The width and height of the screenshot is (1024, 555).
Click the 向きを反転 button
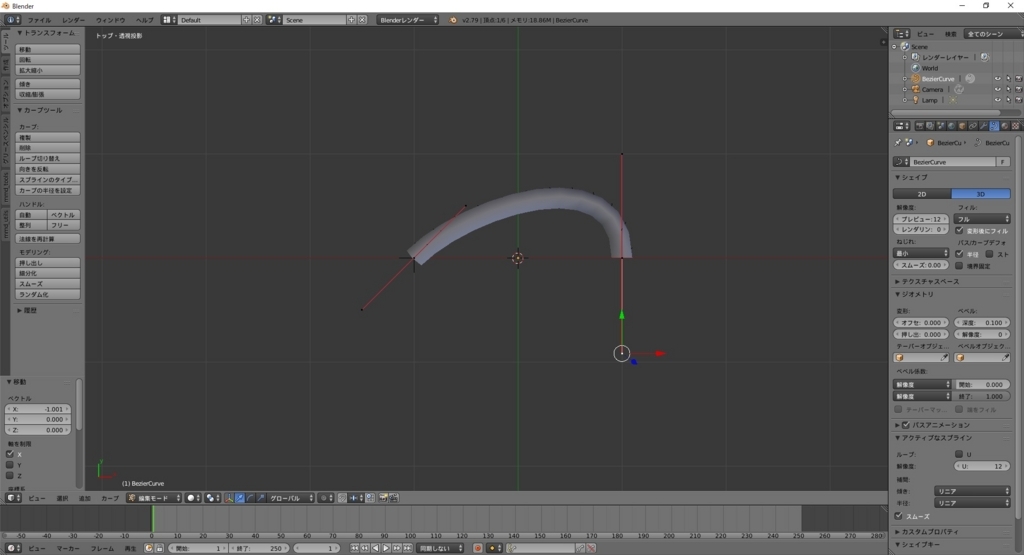click(x=48, y=169)
